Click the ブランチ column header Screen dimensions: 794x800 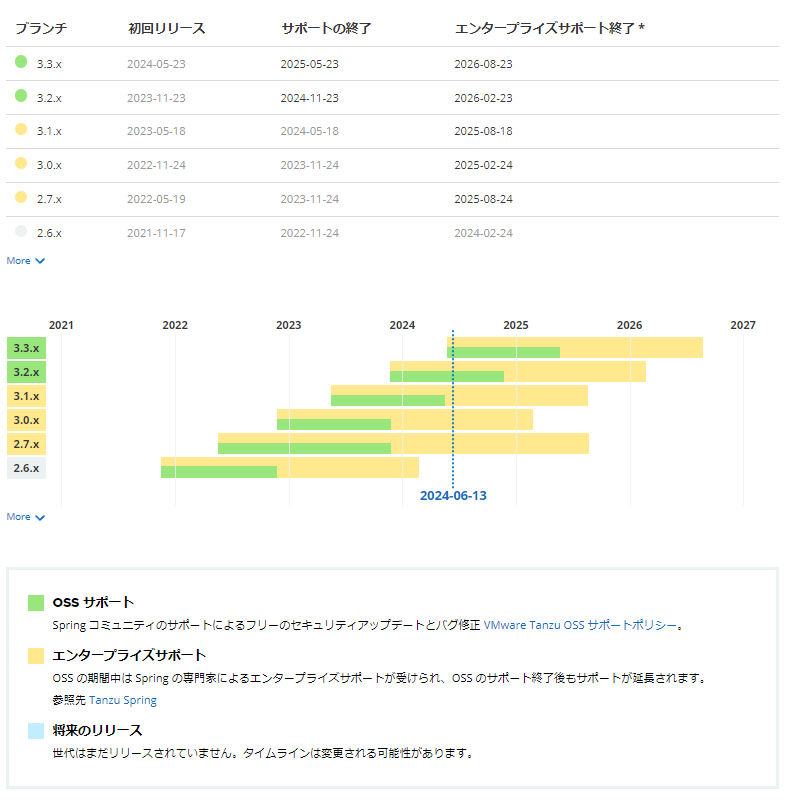tap(41, 28)
